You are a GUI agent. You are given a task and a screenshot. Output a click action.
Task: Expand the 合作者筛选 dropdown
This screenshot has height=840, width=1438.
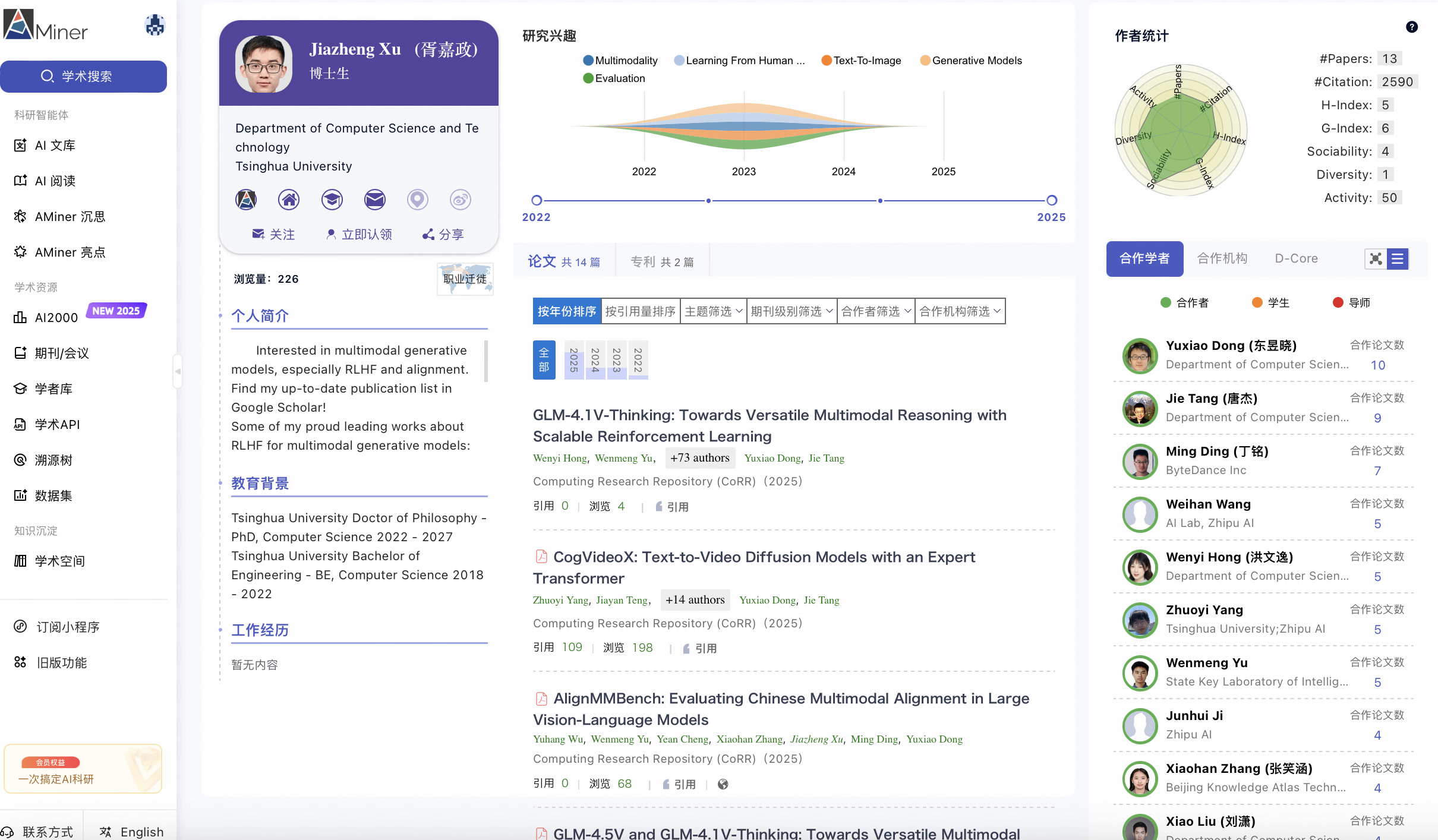coord(876,311)
